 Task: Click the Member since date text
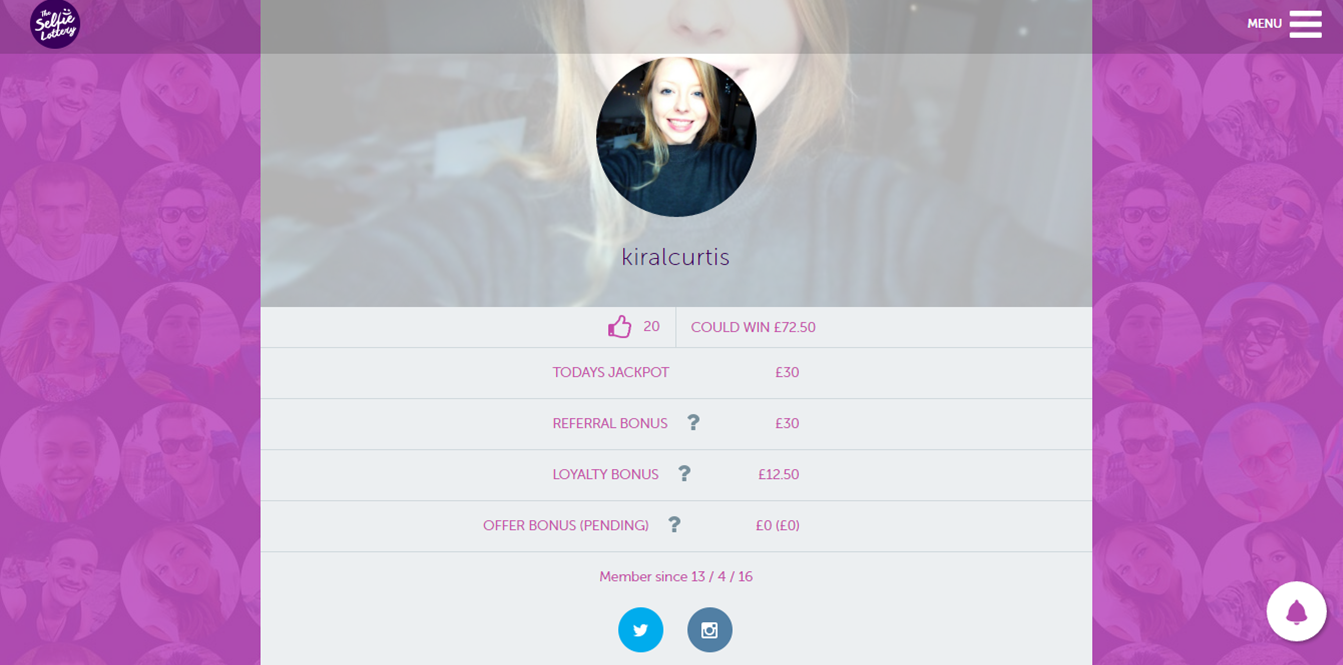pyautogui.click(x=676, y=577)
